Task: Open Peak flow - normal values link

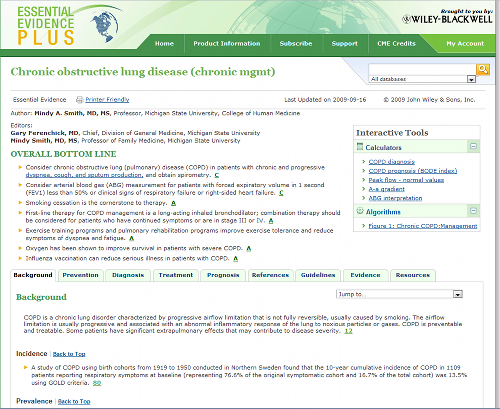Action: click(x=406, y=180)
